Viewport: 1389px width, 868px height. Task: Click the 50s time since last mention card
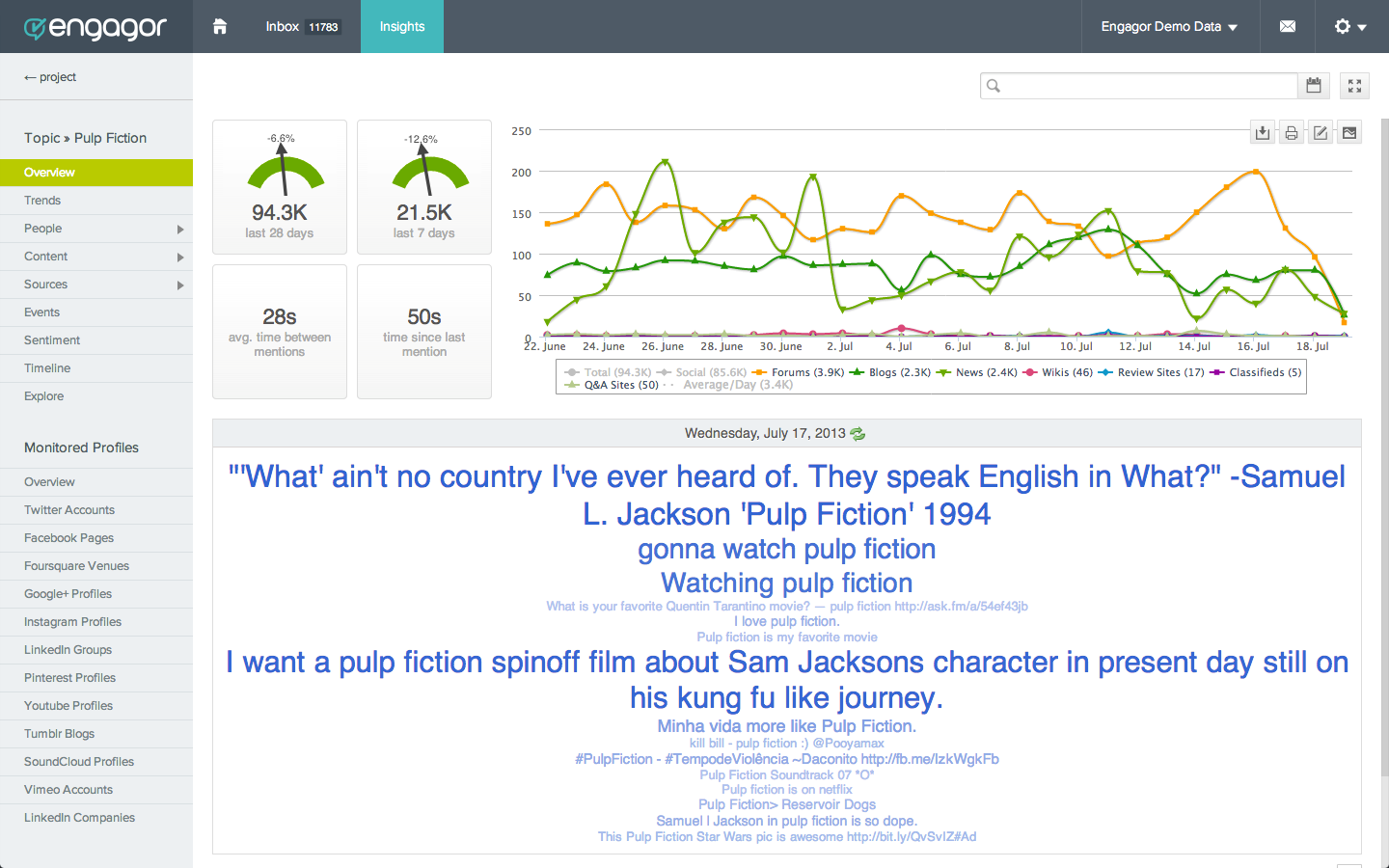click(424, 332)
